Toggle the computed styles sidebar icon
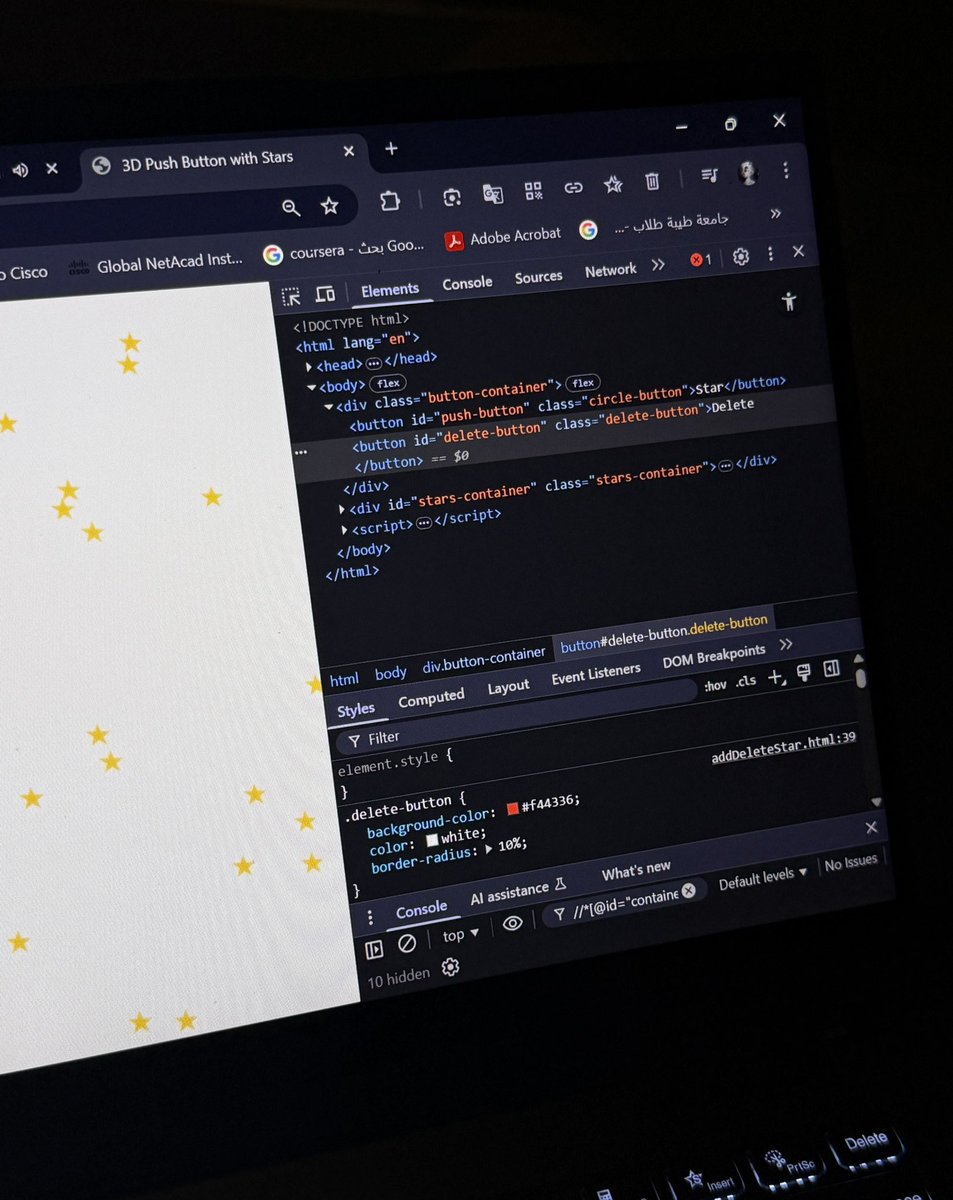 click(x=831, y=670)
